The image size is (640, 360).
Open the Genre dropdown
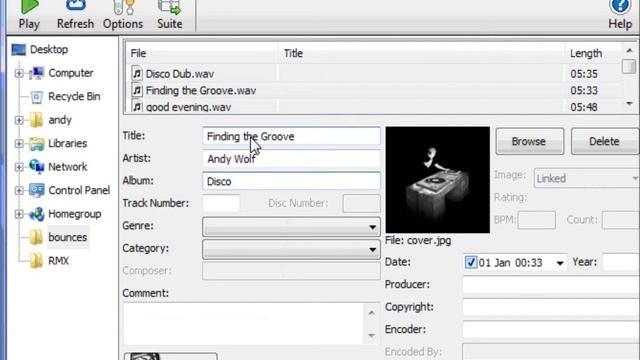(372, 227)
